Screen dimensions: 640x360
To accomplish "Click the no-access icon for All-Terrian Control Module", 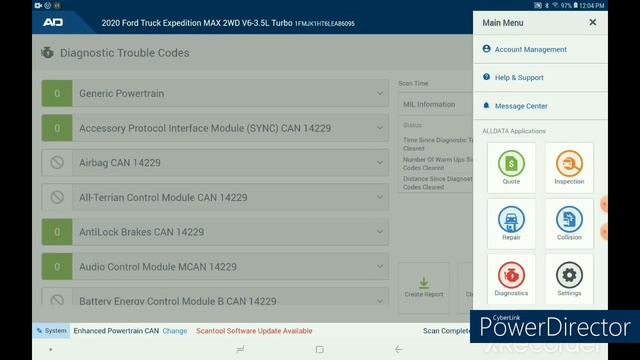I will (57, 197).
